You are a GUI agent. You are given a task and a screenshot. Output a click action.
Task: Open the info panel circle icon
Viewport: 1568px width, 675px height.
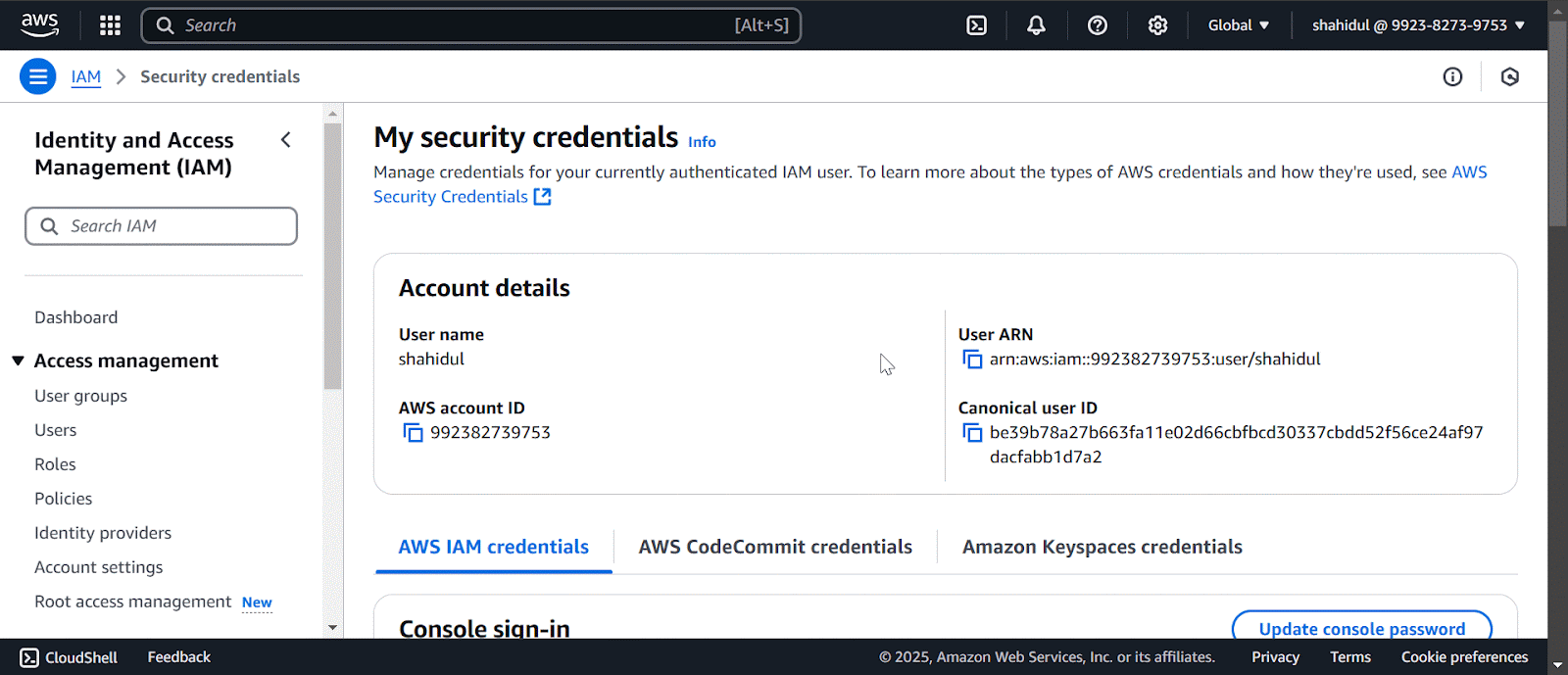pos(1452,76)
